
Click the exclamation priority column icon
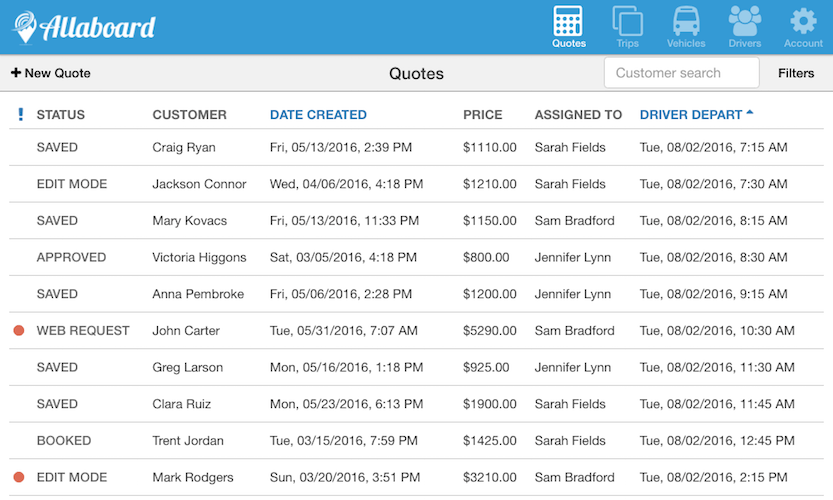(21, 115)
